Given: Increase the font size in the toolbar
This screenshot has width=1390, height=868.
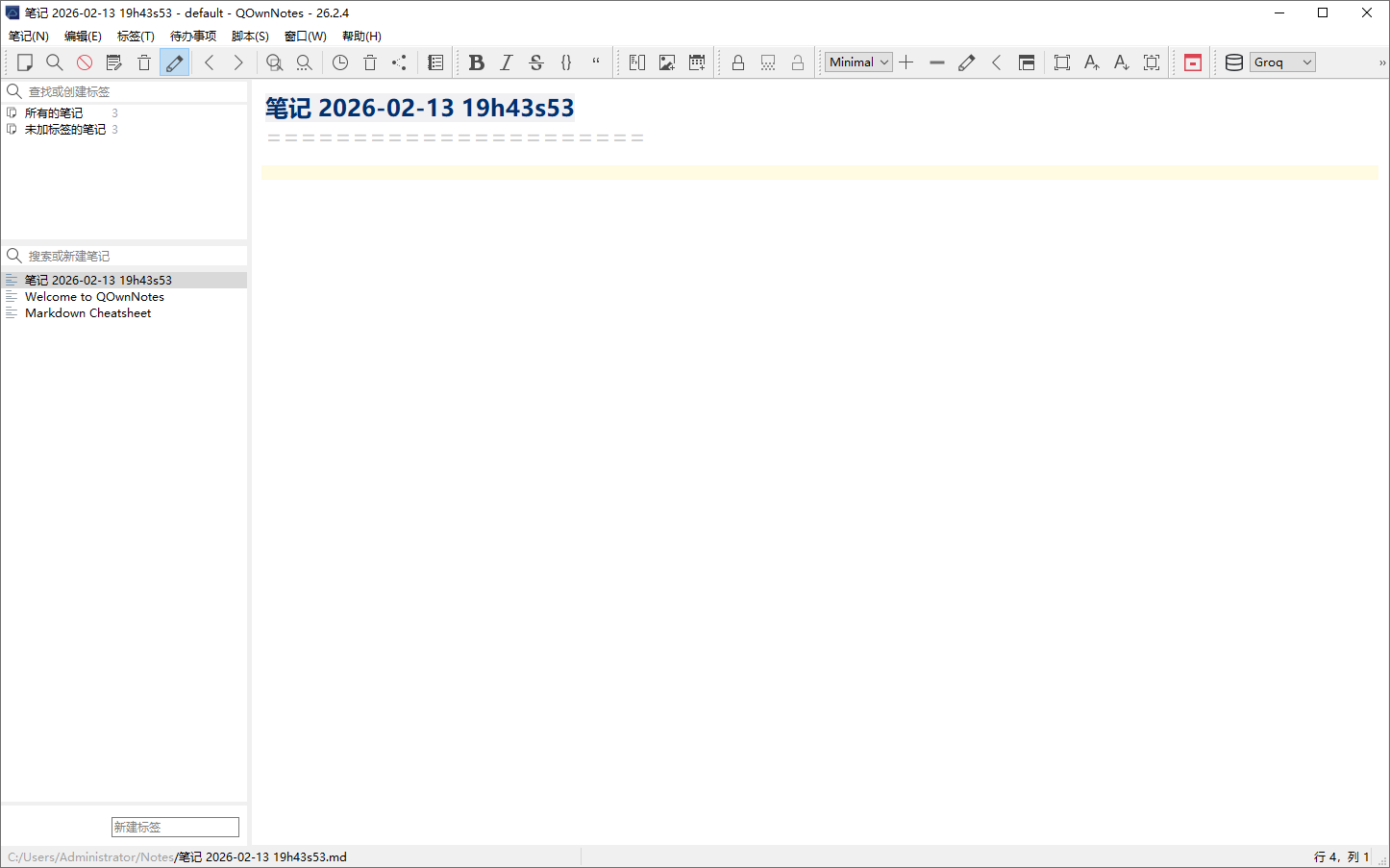Looking at the screenshot, I should [x=1091, y=62].
